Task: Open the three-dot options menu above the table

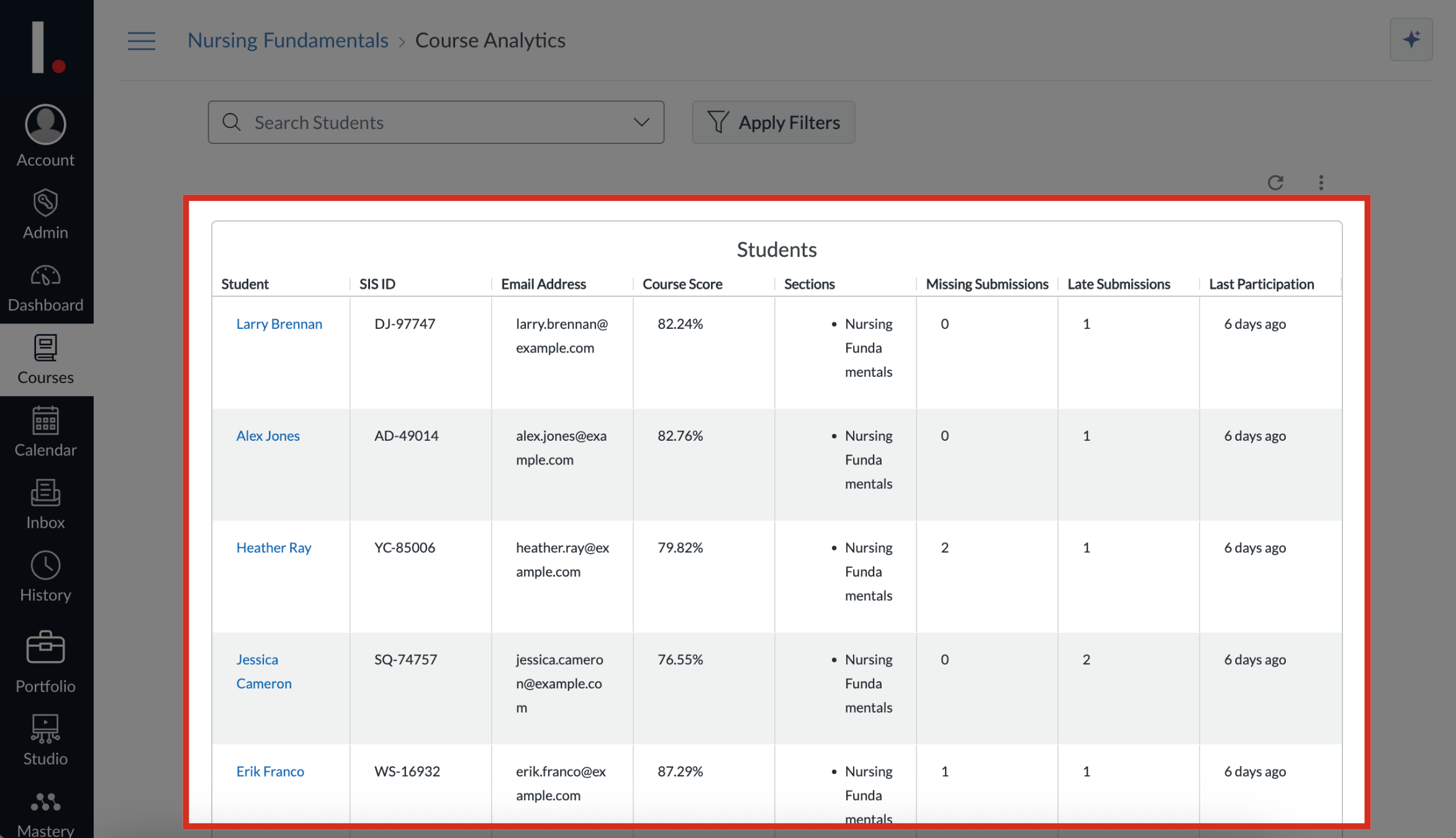Action: click(1321, 182)
